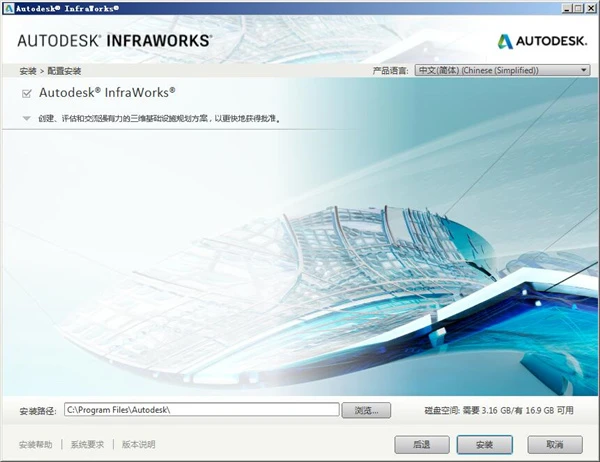Minimize the installer window
600x462 pixels.
tap(567, 8)
